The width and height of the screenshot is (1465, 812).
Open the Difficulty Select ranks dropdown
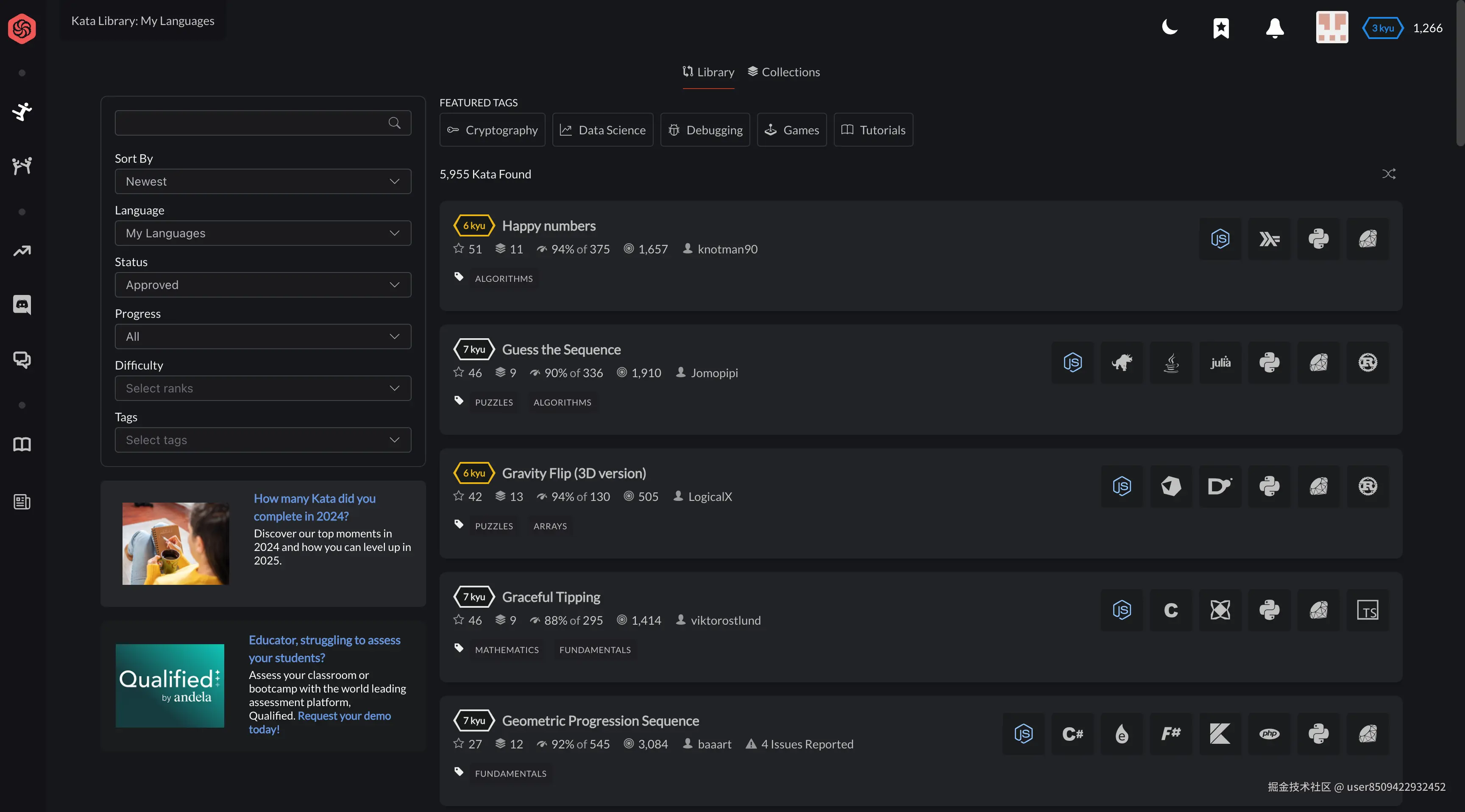263,388
